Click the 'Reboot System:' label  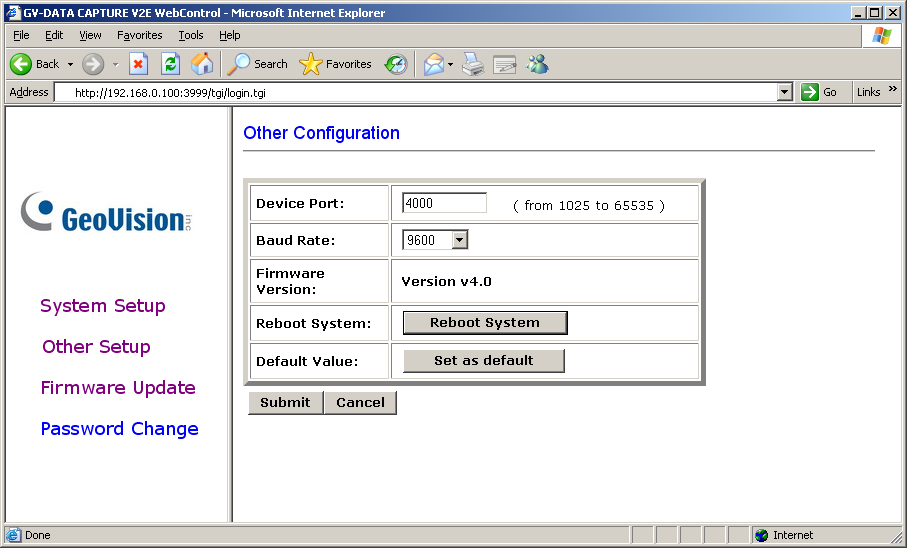pos(314,323)
